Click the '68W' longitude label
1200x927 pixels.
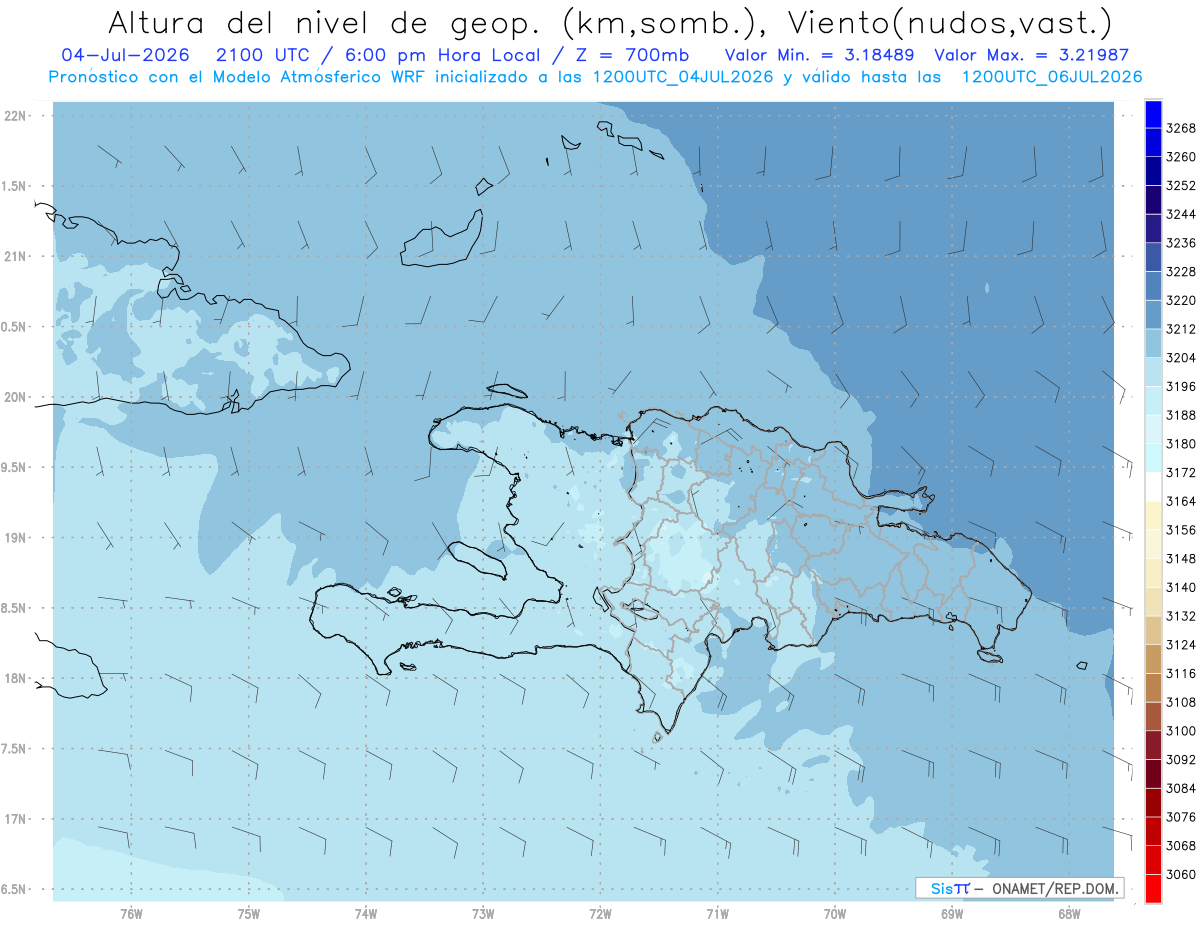click(1069, 914)
